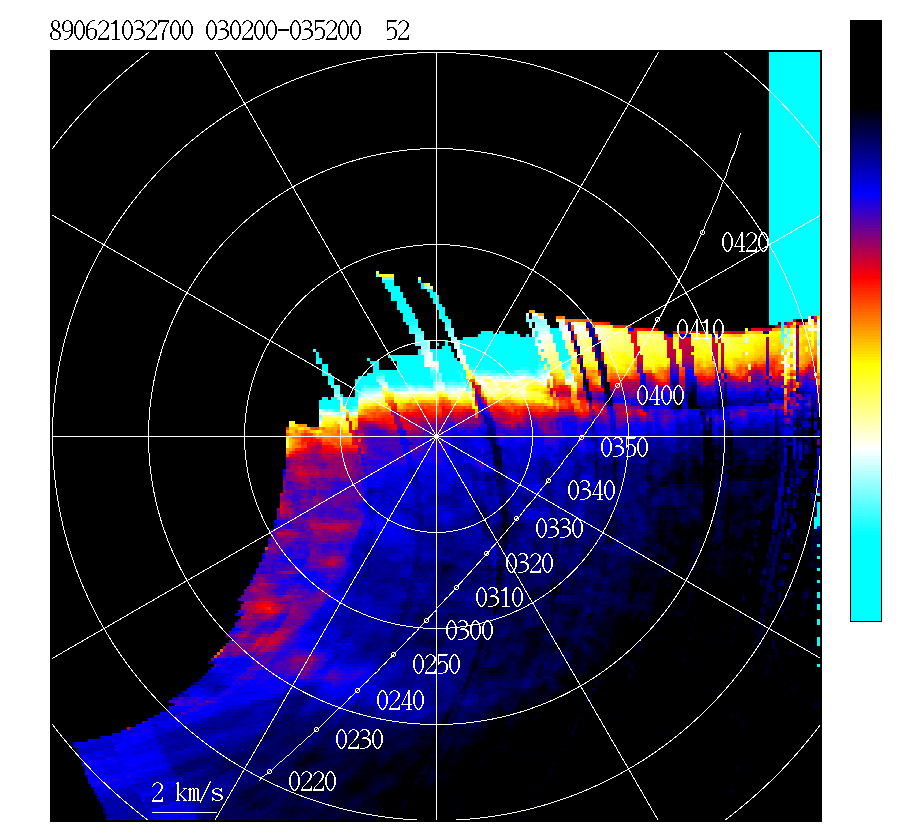
Task: Click the bright red hotspot in lower left
Action: [266, 606]
